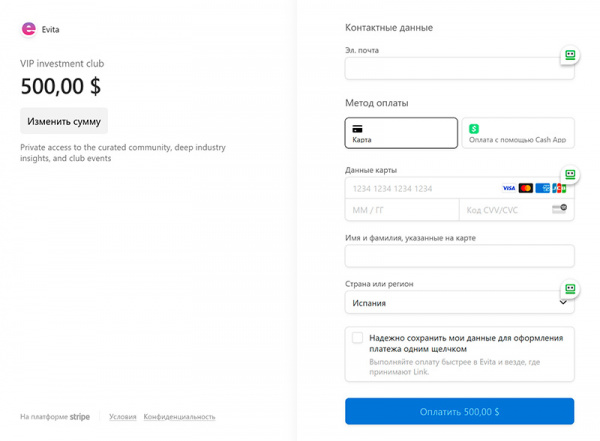Screen dimensions: 600x441
Task: Open the Конфиденциальность link
Action: (179, 417)
